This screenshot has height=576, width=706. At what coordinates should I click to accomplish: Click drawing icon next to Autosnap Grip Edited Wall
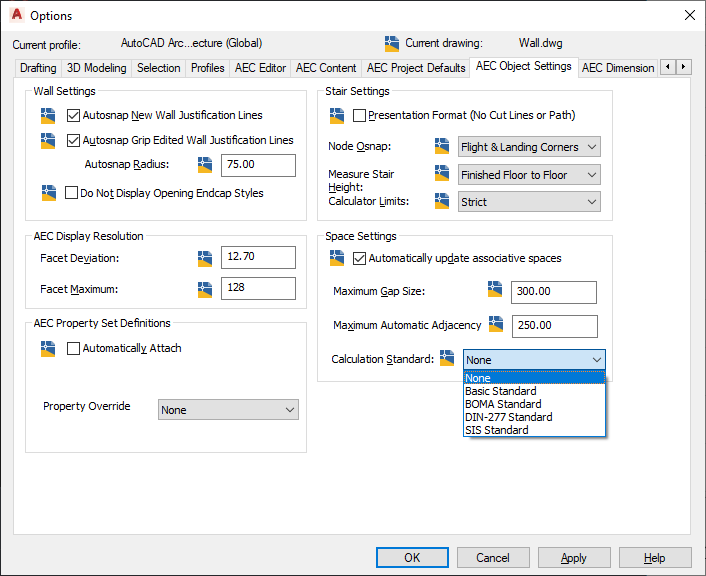coord(48,141)
